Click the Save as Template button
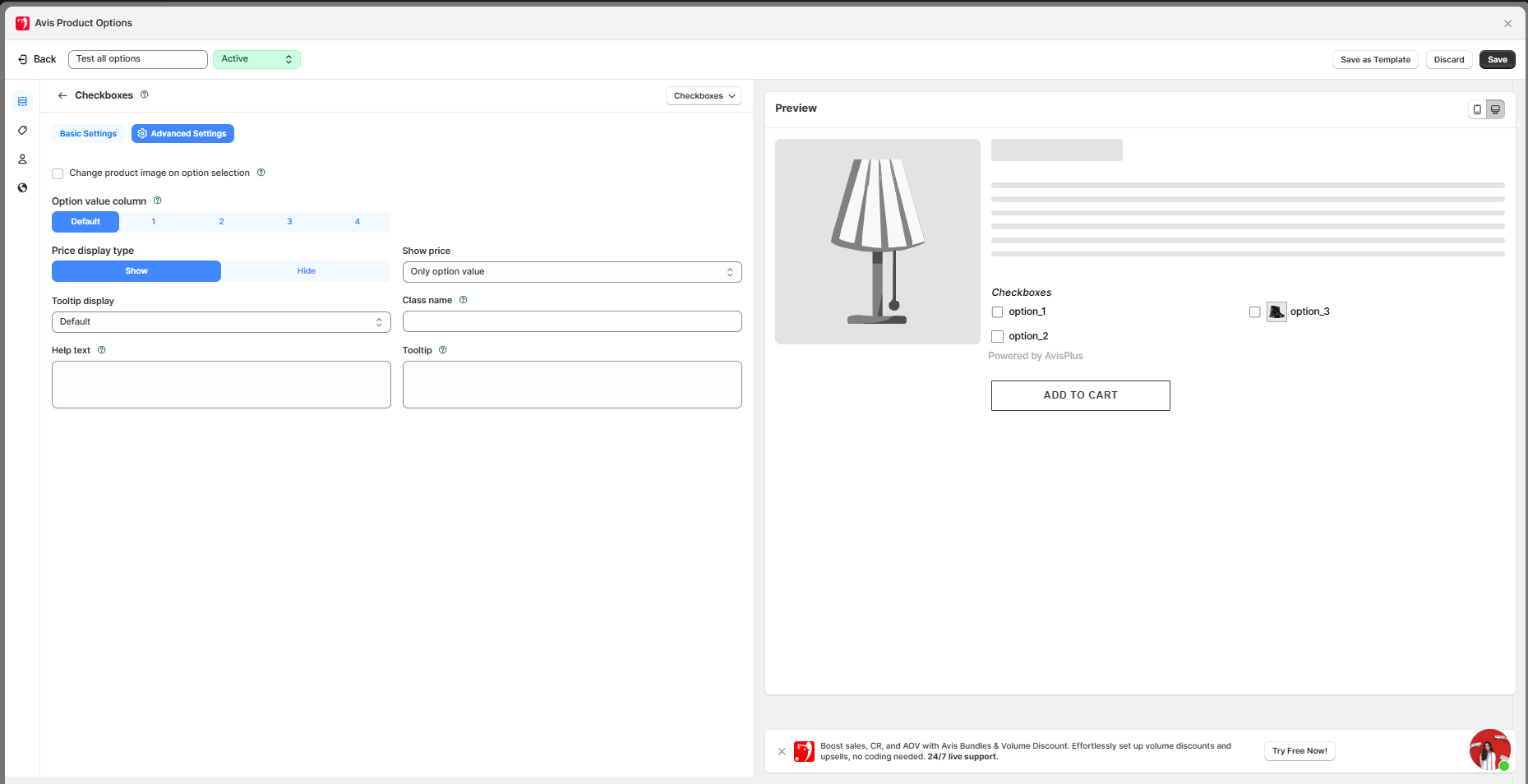Viewport: 1528px width, 784px height. pyautogui.click(x=1374, y=60)
